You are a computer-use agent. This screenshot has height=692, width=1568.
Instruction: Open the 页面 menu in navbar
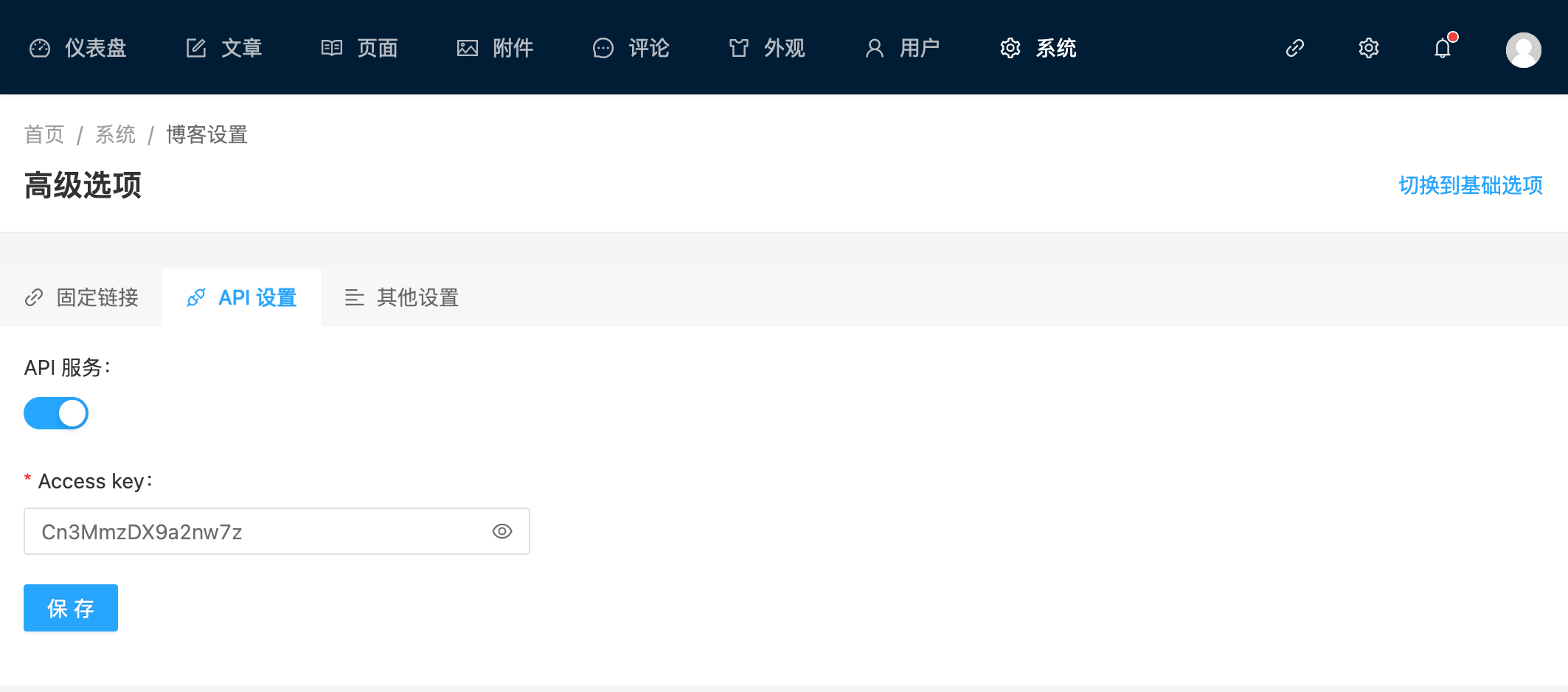[x=360, y=48]
